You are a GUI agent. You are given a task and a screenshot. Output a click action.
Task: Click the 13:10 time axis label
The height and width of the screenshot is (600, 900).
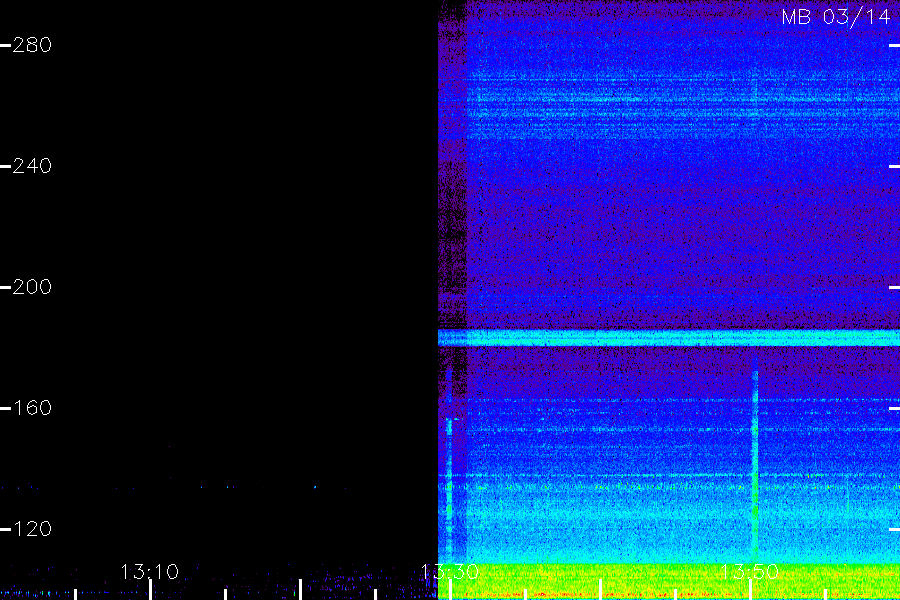click(150, 572)
